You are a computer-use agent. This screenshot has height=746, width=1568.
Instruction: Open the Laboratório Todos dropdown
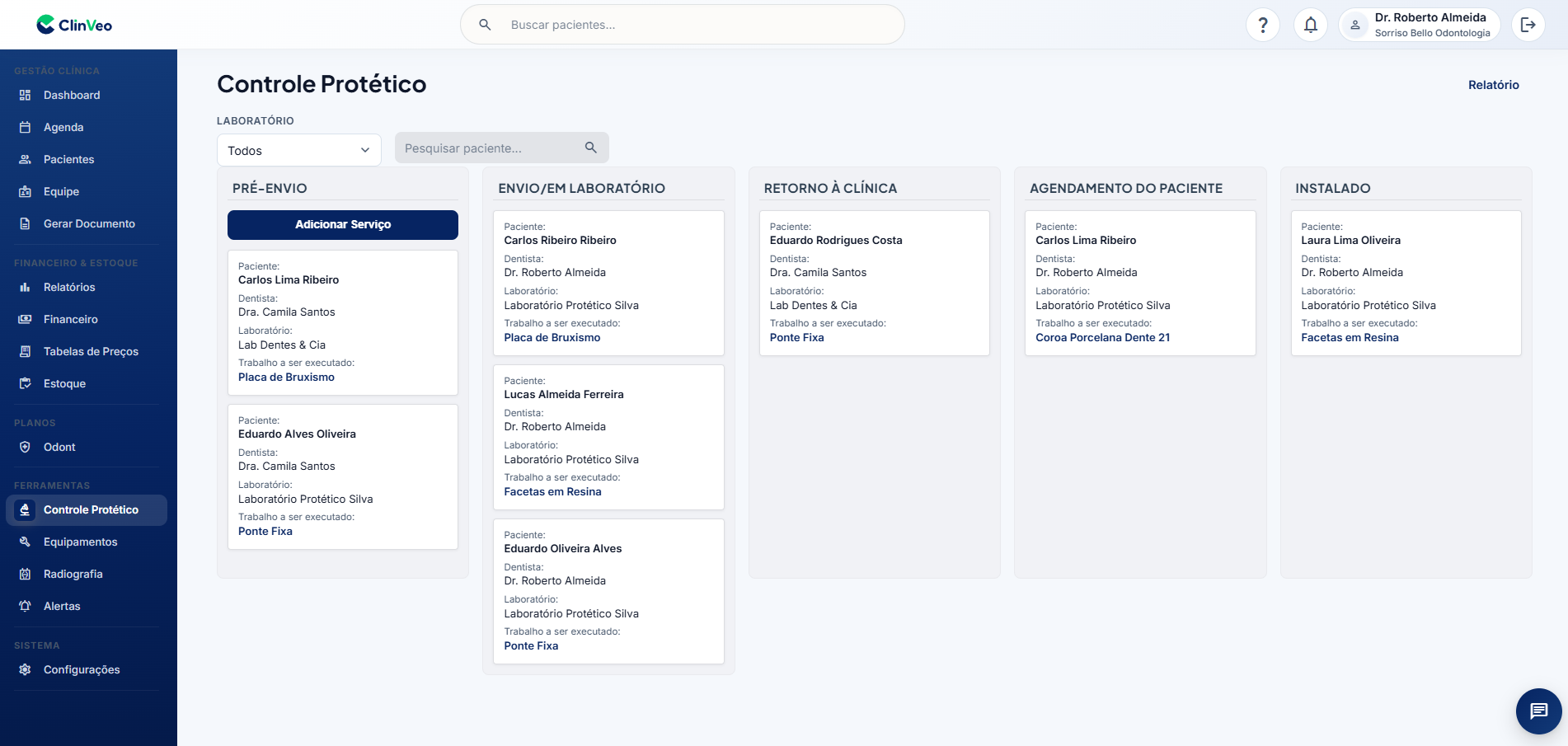(x=298, y=150)
